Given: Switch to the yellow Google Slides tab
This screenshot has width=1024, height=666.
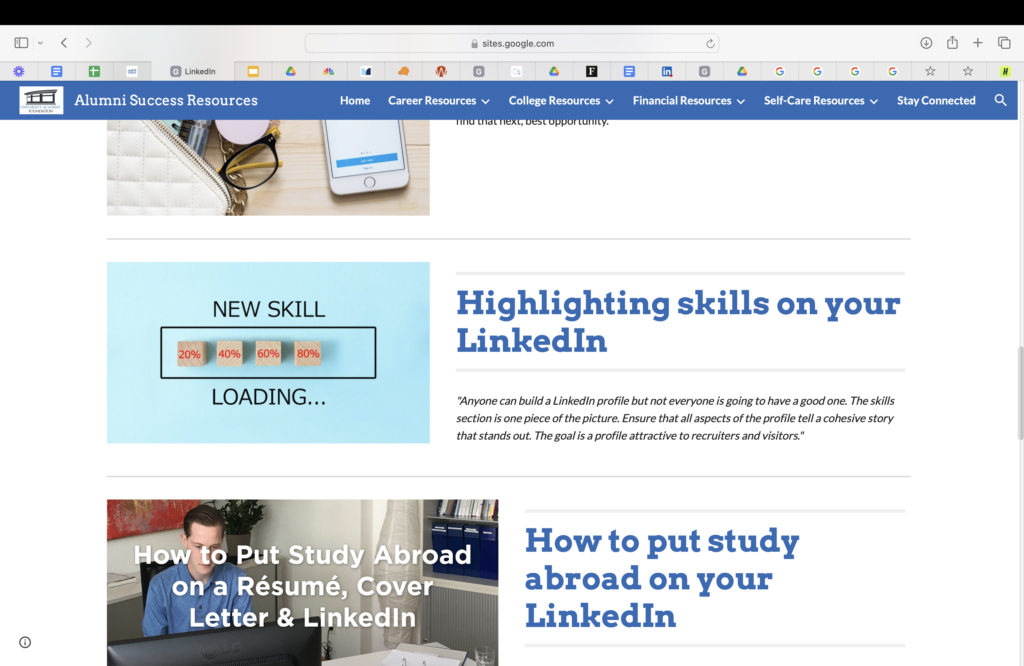Looking at the screenshot, I should point(253,71).
